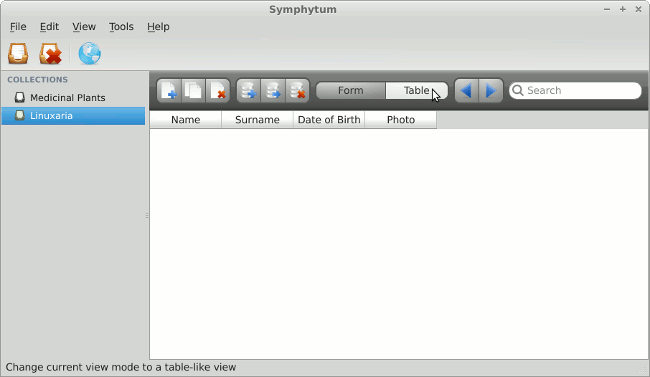This screenshot has height=377, width=650.
Task: Delete a field with database red-X icon
Action: [297, 90]
